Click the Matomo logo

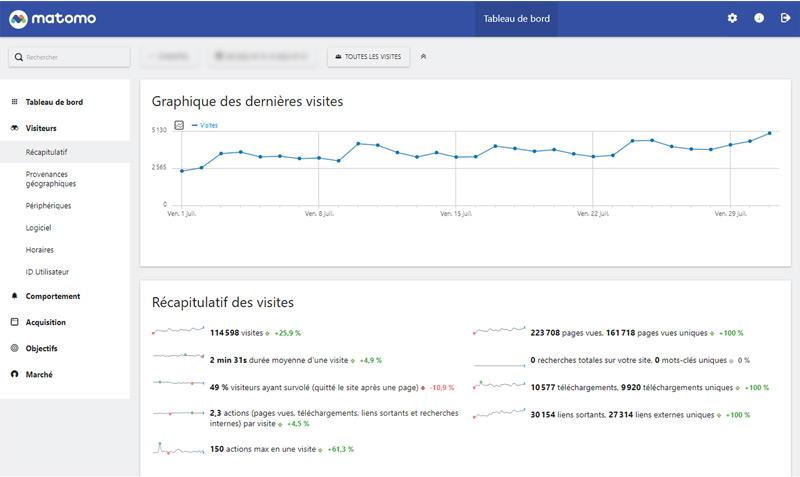(x=55, y=18)
